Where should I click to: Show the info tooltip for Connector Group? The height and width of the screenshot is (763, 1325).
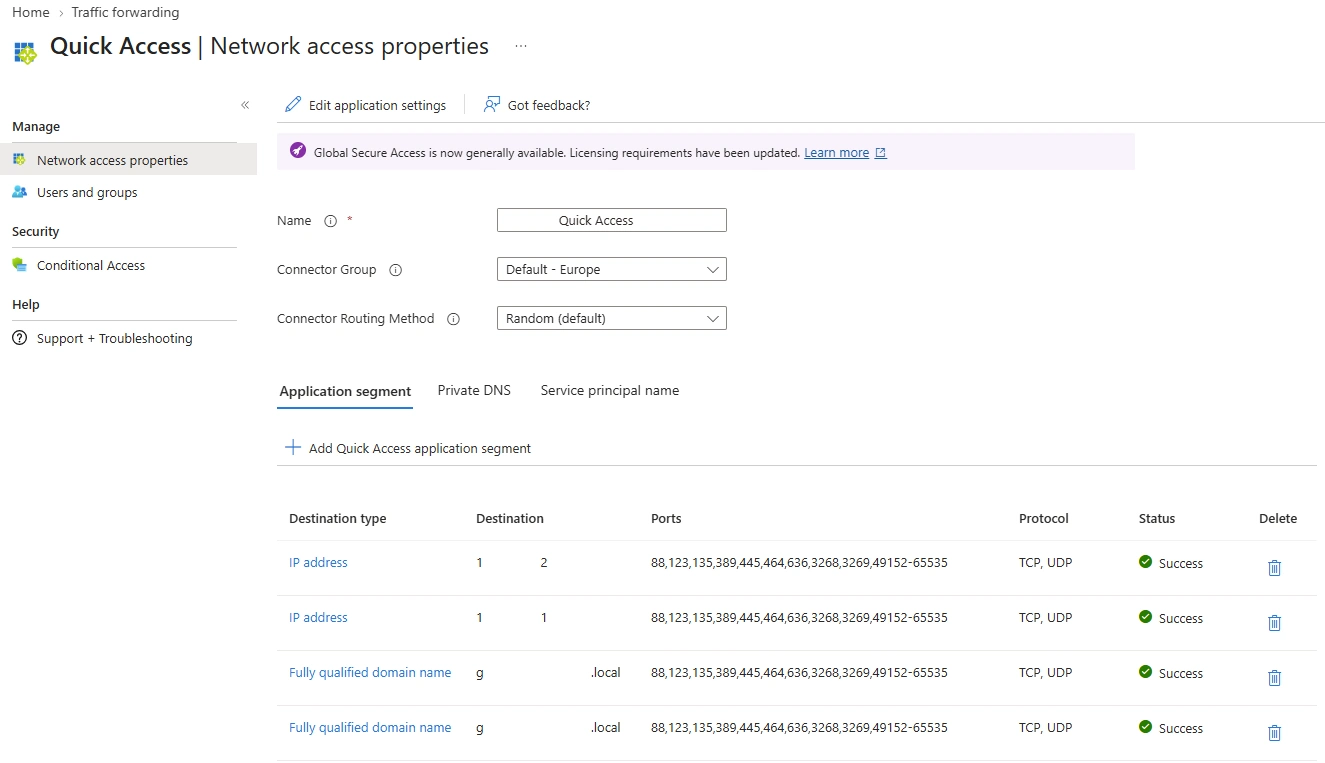395,270
